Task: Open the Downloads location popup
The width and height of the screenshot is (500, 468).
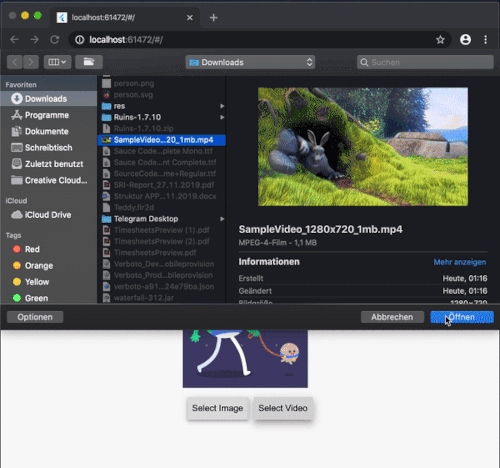Action: click(250, 62)
